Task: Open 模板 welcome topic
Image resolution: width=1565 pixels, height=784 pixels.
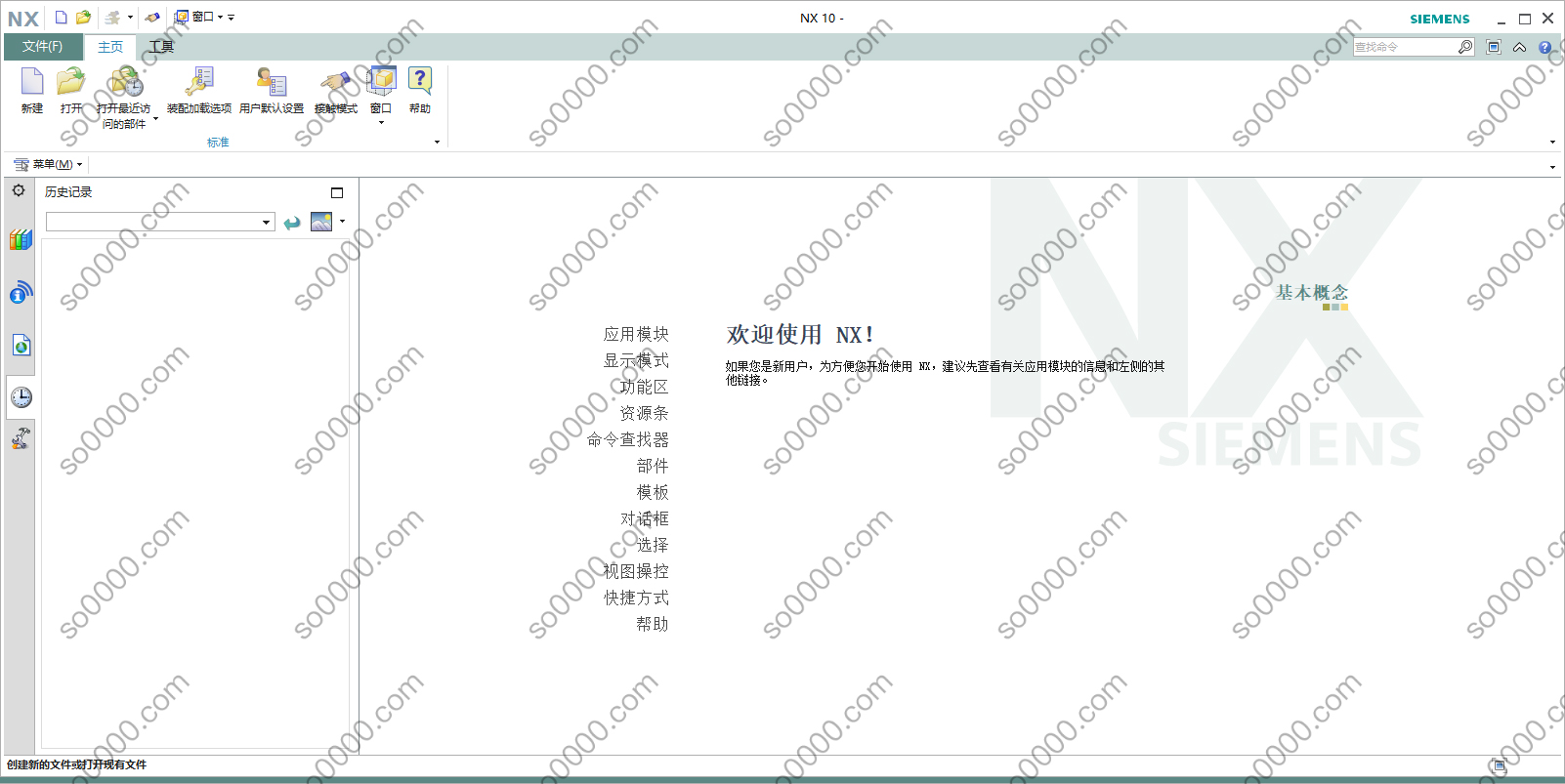Action: click(x=653, y=492)
